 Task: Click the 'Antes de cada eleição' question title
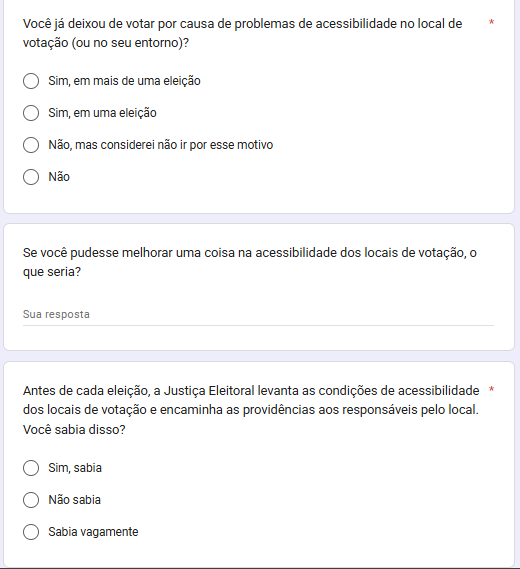(251, 410)
